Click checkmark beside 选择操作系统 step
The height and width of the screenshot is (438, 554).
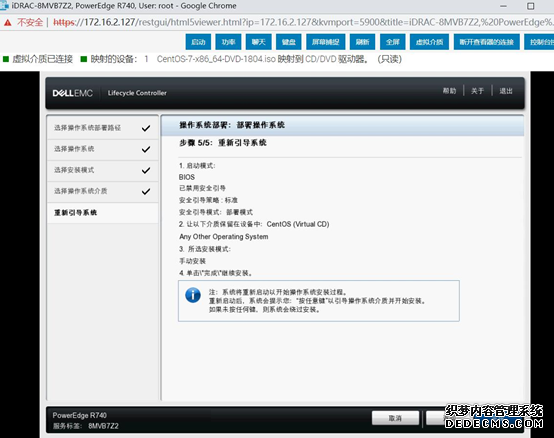pyautogui.click(x=146, y=149)
